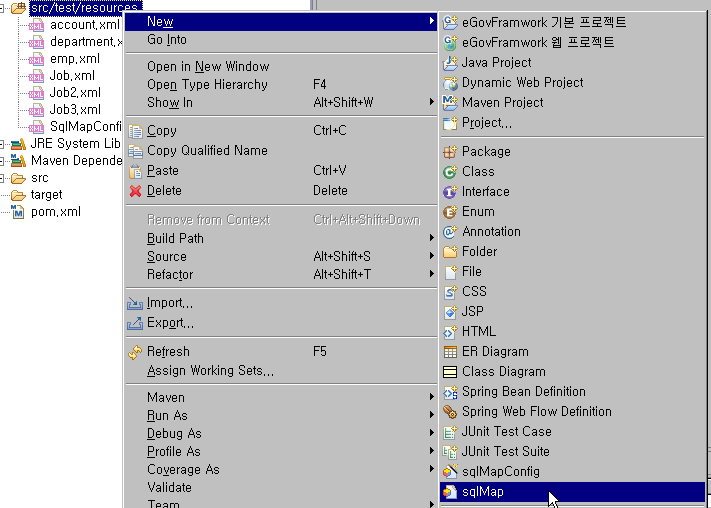Open the Refactor submenu arrow
The height and width of the screenshot is (508, 711).
click(x=432, y=275)
